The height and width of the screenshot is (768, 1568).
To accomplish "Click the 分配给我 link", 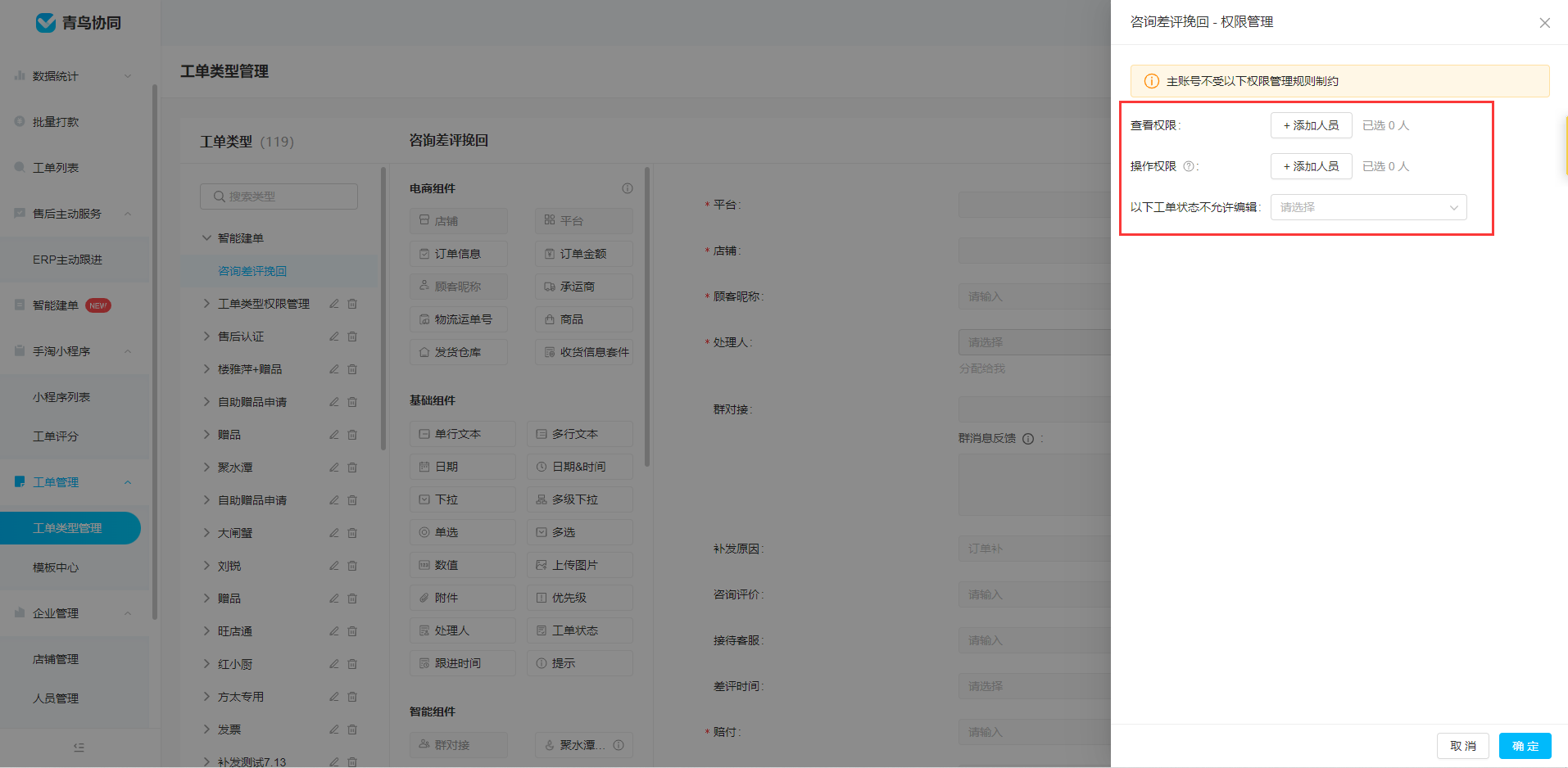I will (982, 368).
